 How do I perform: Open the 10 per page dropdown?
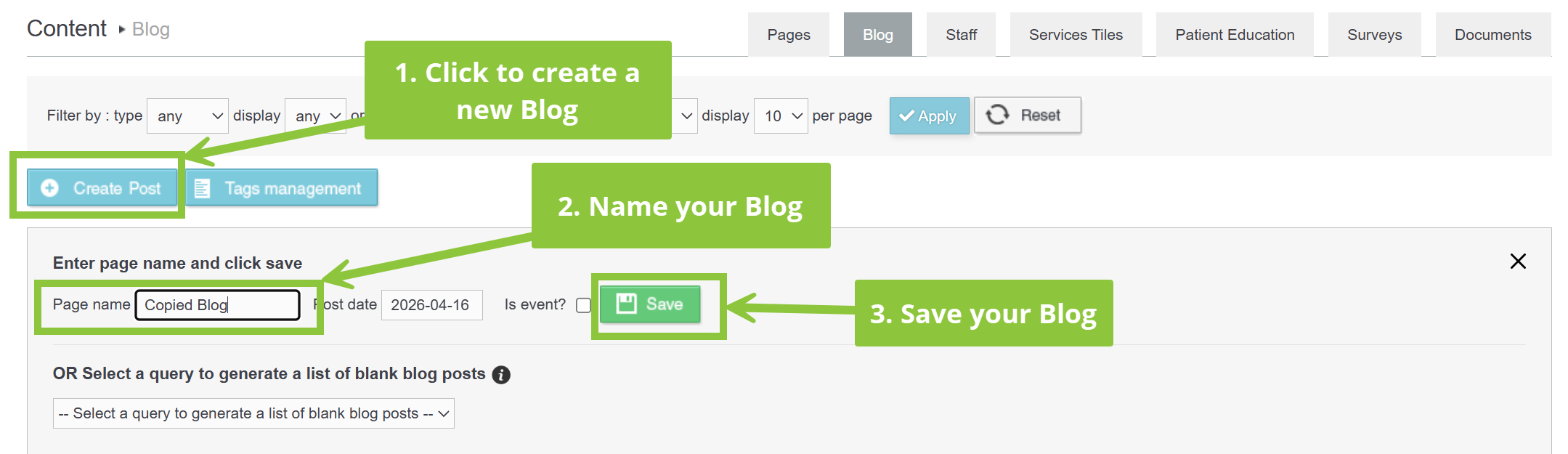pos(781,116)
